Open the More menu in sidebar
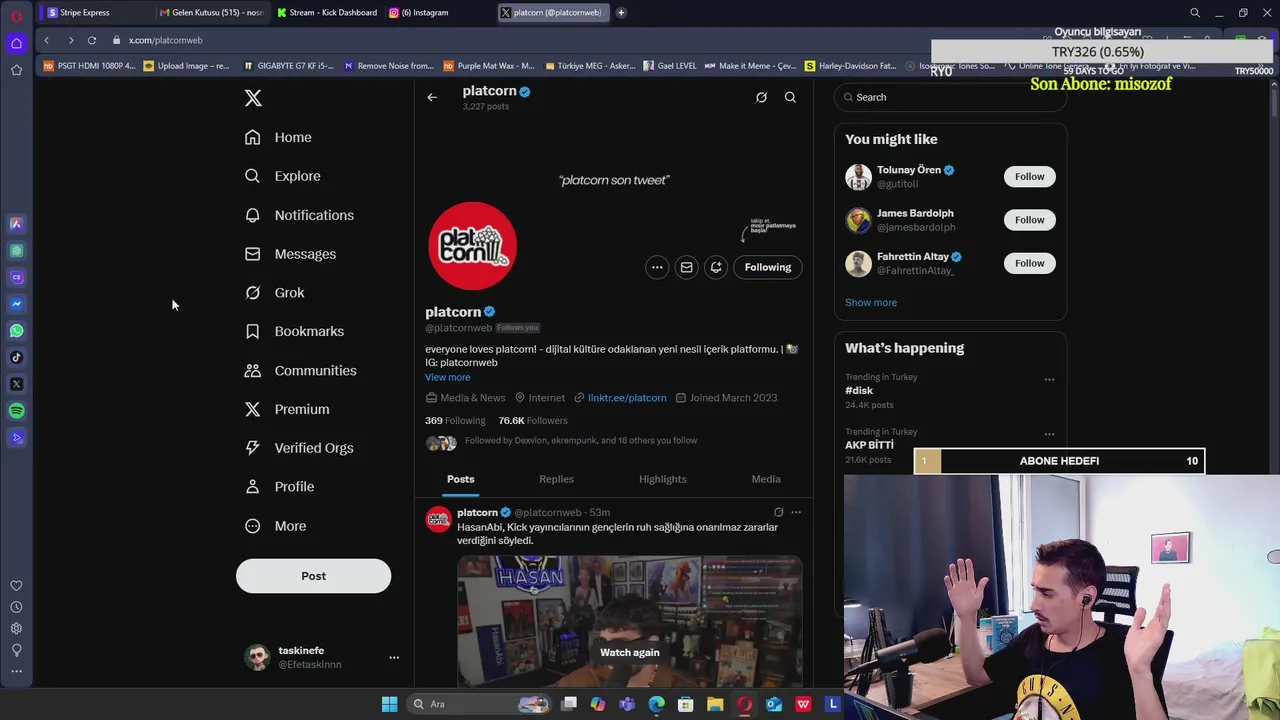Screen dimensions: 1280x720 (276, 526)
